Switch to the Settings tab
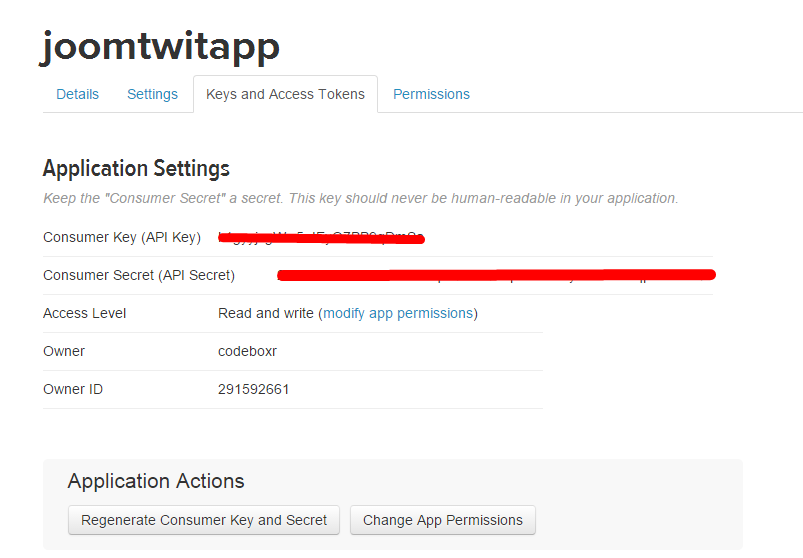 pos(152,94)
